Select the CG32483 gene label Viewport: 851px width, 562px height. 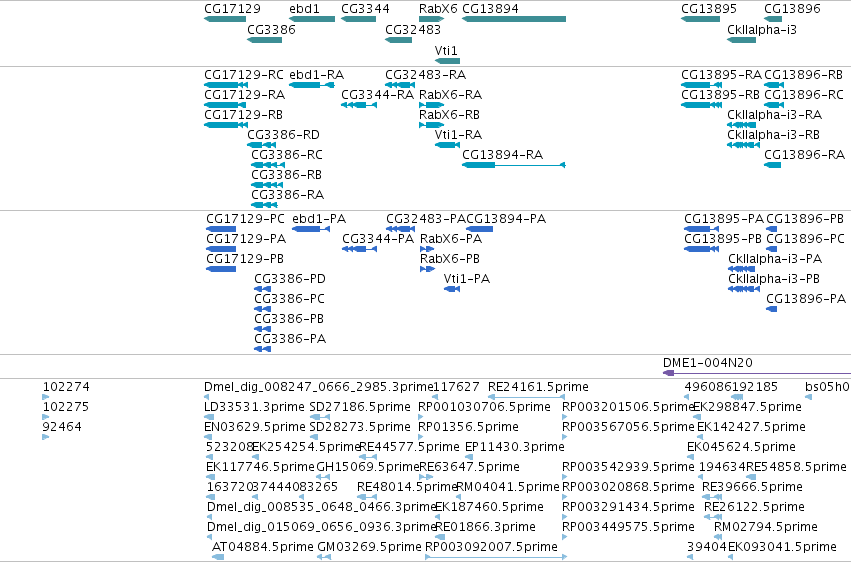[412, 29]
